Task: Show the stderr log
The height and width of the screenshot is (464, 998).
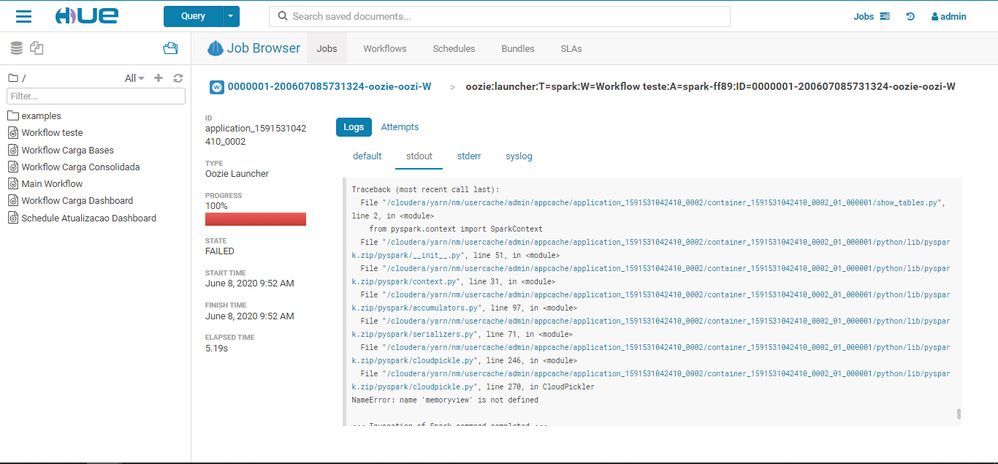Action: [x=469, y=156]
